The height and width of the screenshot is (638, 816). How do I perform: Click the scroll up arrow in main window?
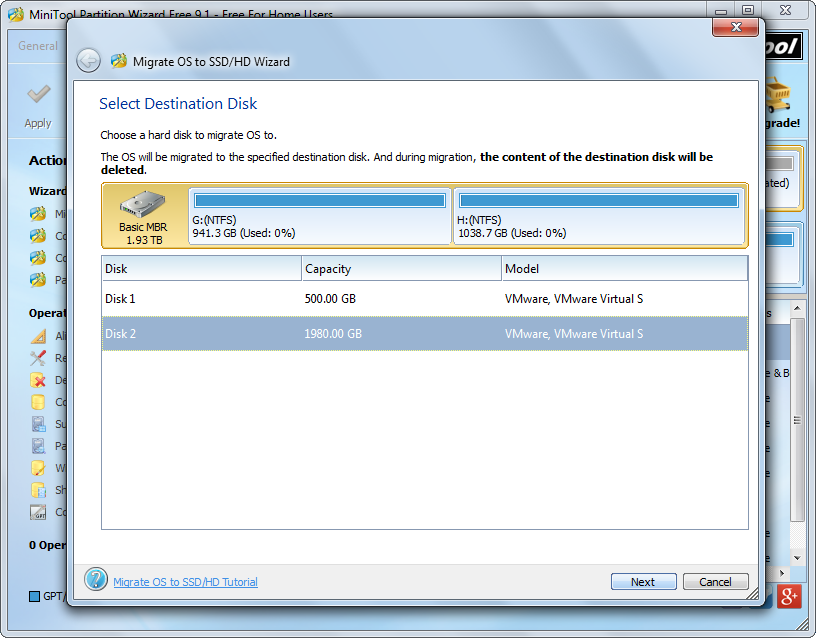[797, 308]
